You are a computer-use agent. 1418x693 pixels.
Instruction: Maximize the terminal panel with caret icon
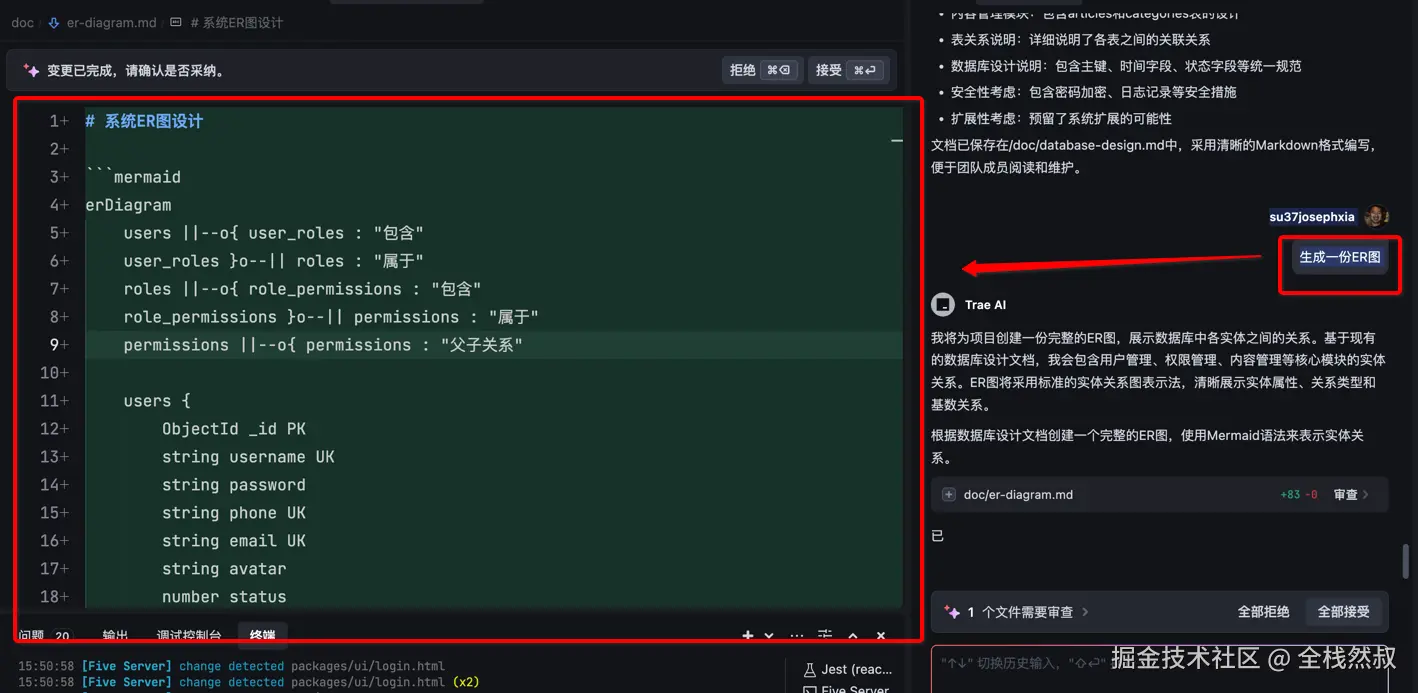(853, 636)
